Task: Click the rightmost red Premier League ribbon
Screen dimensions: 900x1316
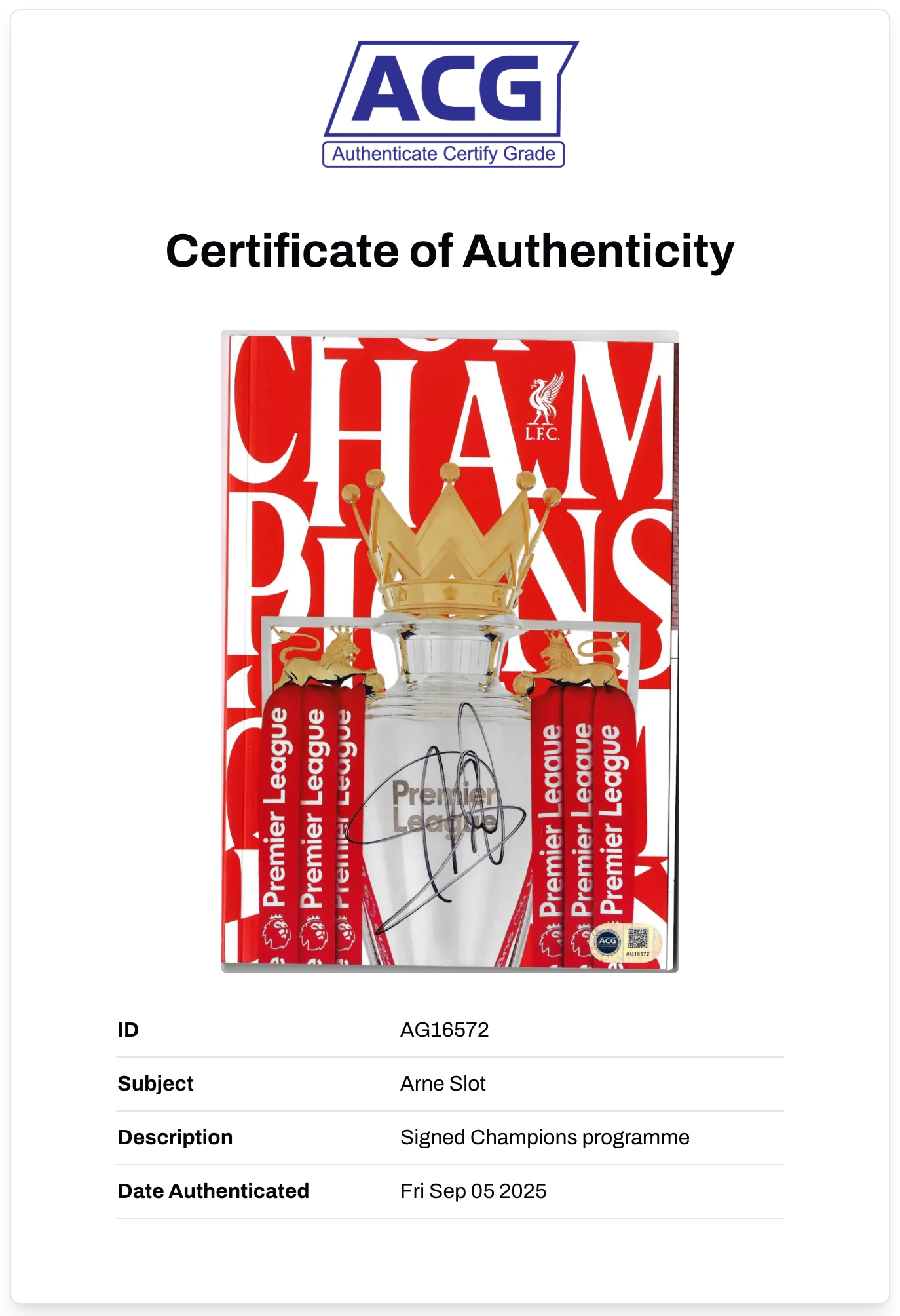Action: coord(612,819)
